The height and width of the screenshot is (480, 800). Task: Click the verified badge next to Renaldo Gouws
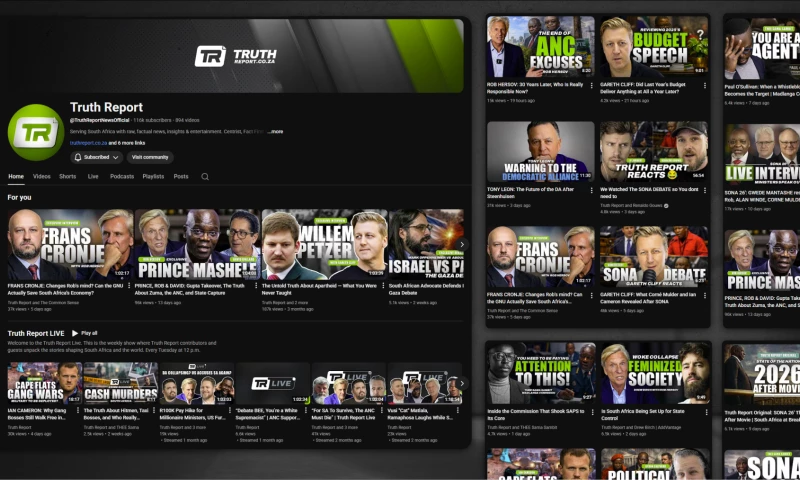point(666,206)
